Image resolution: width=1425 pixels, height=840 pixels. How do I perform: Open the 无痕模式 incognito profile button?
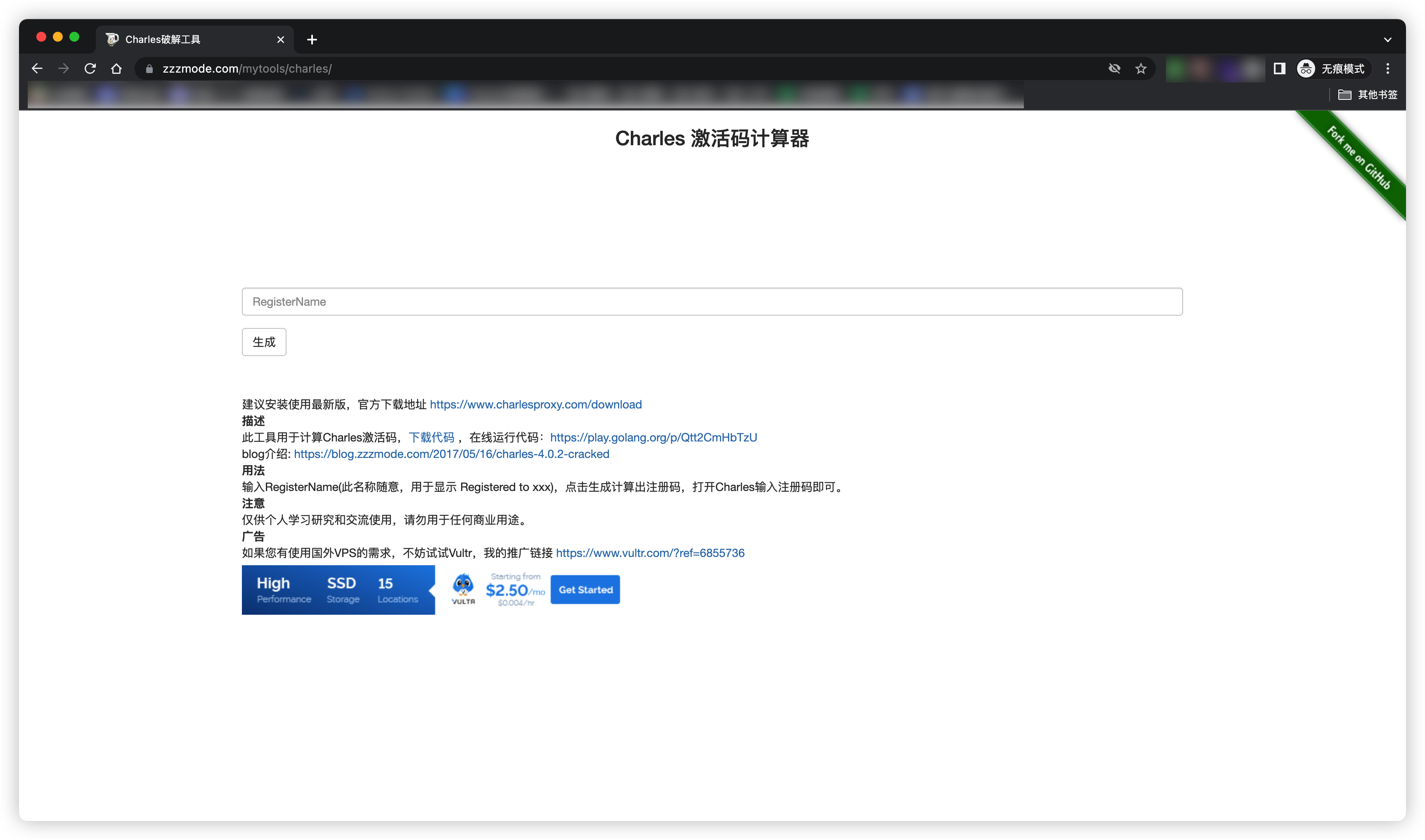[x=1332, y=68]
